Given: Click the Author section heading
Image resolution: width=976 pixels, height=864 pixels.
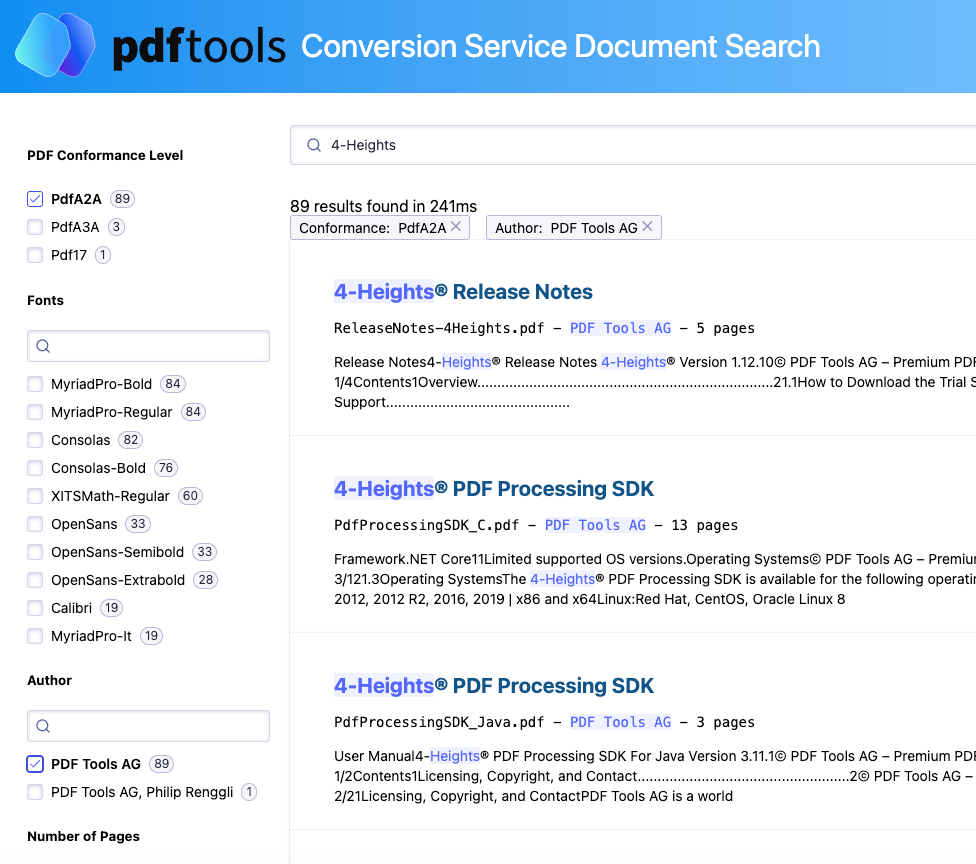Looking at the screenshot, I should (x=50, y=680).
